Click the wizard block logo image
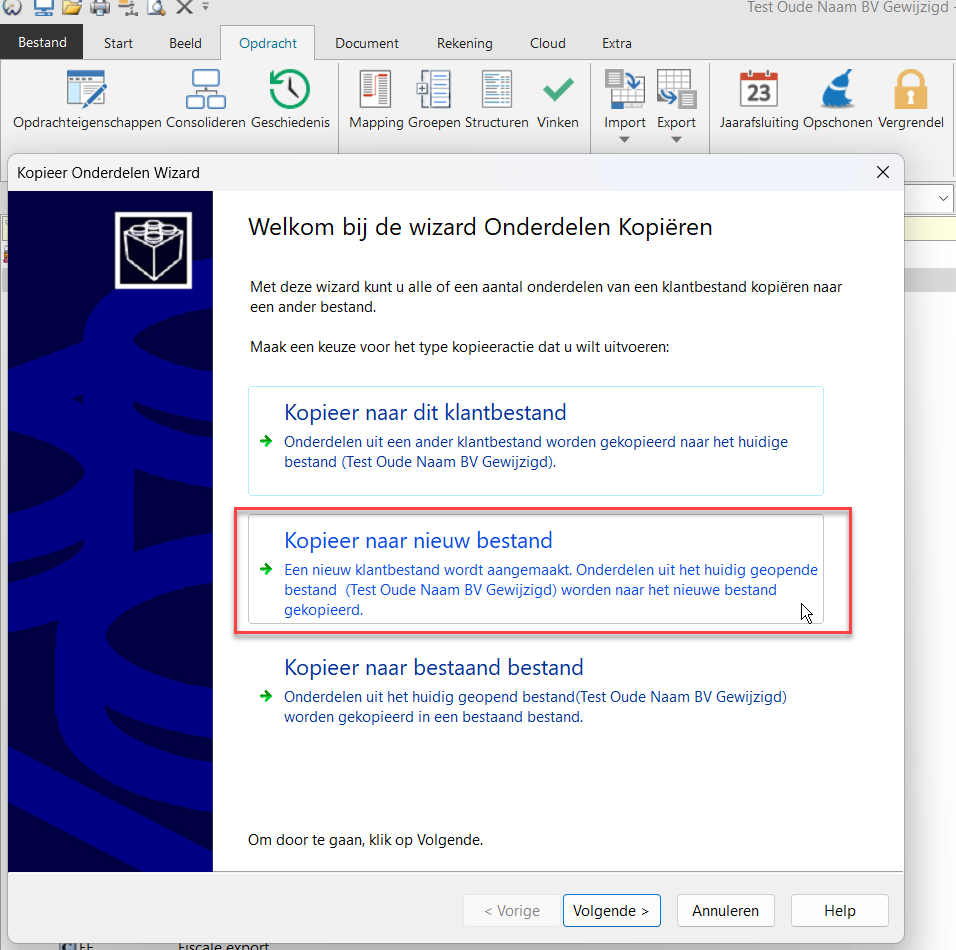This screenshot has width=956, height=950. [154, 250]
